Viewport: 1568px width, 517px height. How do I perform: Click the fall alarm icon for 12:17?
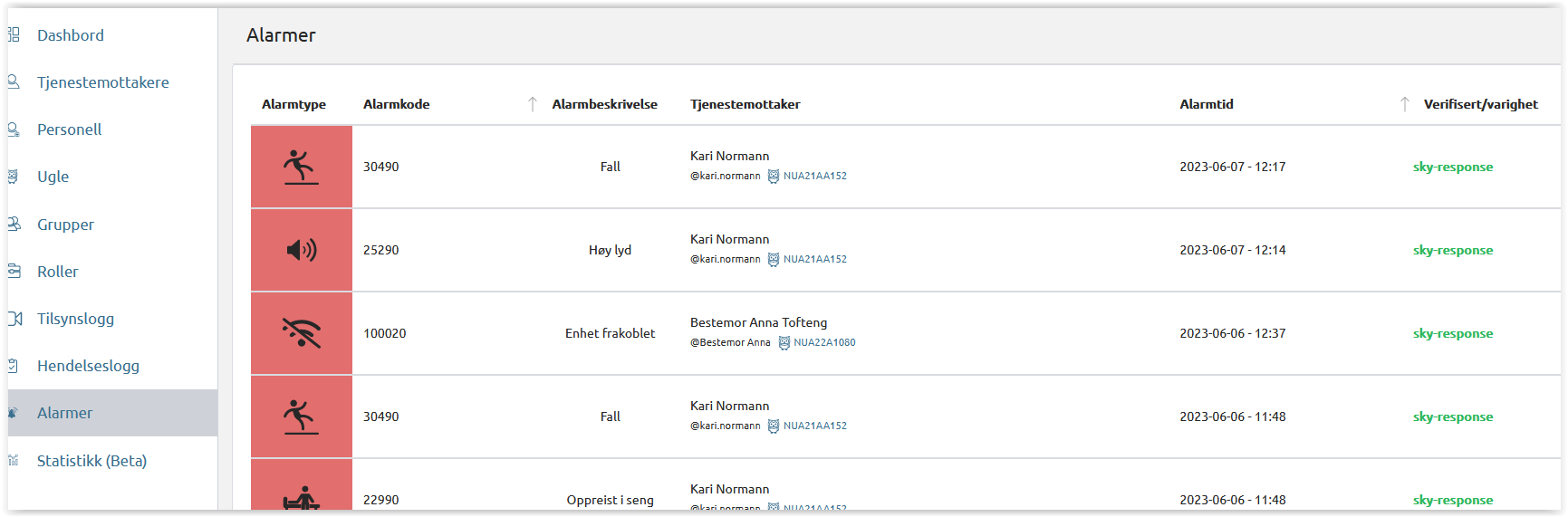301,167
